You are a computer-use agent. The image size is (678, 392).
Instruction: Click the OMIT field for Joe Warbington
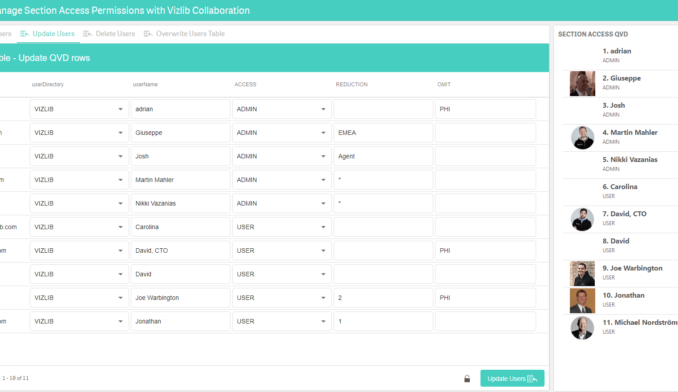pyautogui.click(x=485, y=298)
